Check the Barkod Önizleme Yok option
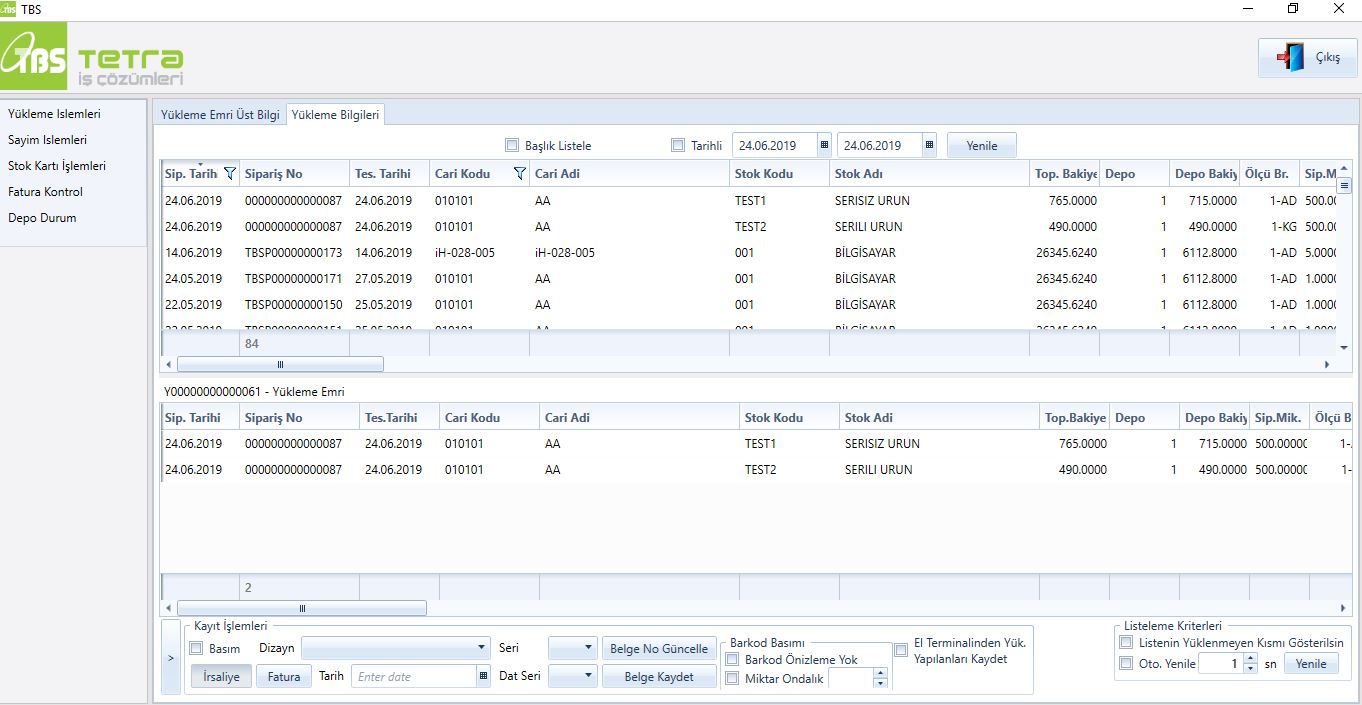 point(732,660)
